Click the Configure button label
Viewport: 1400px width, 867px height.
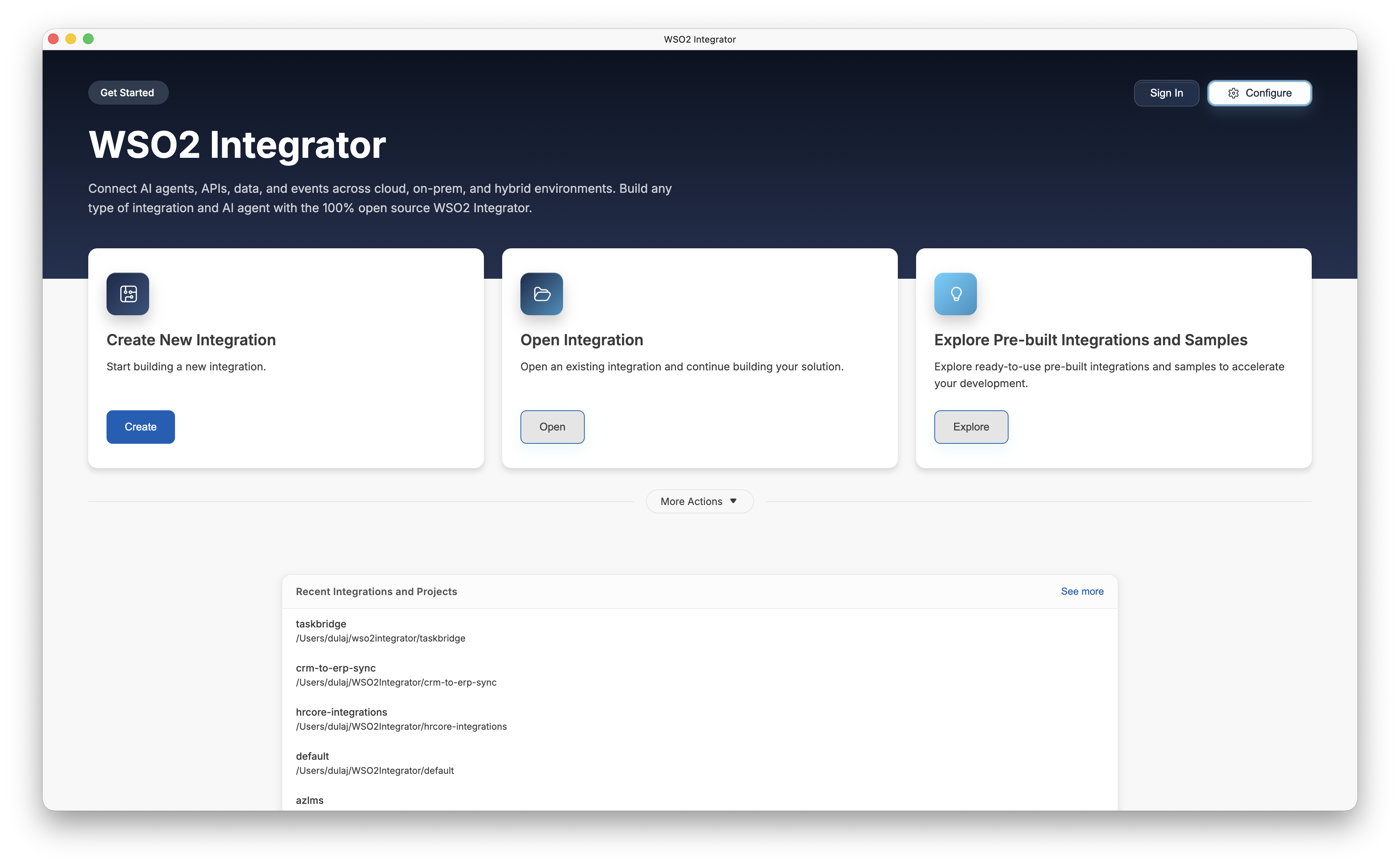coord(1268,93)
